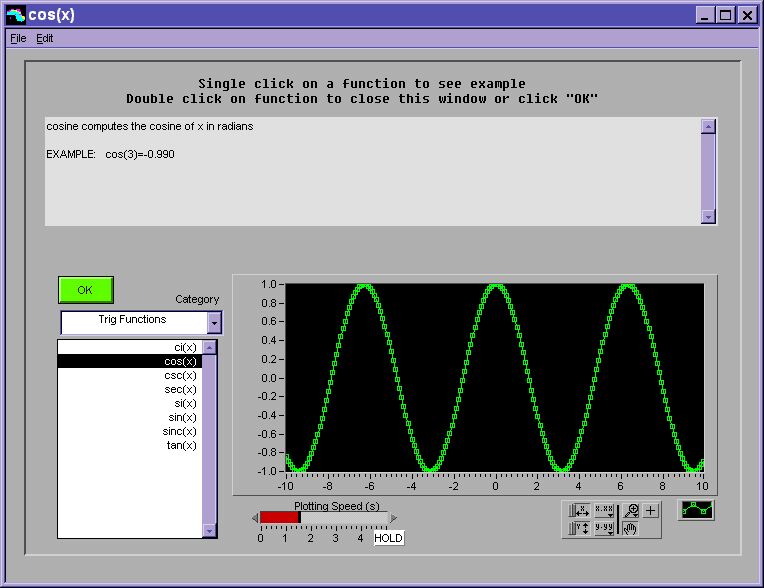The width and height of the screenshot is (764, 588).
Task: Select the crosshair cursor tool
Action: click(x=651, y=511)
